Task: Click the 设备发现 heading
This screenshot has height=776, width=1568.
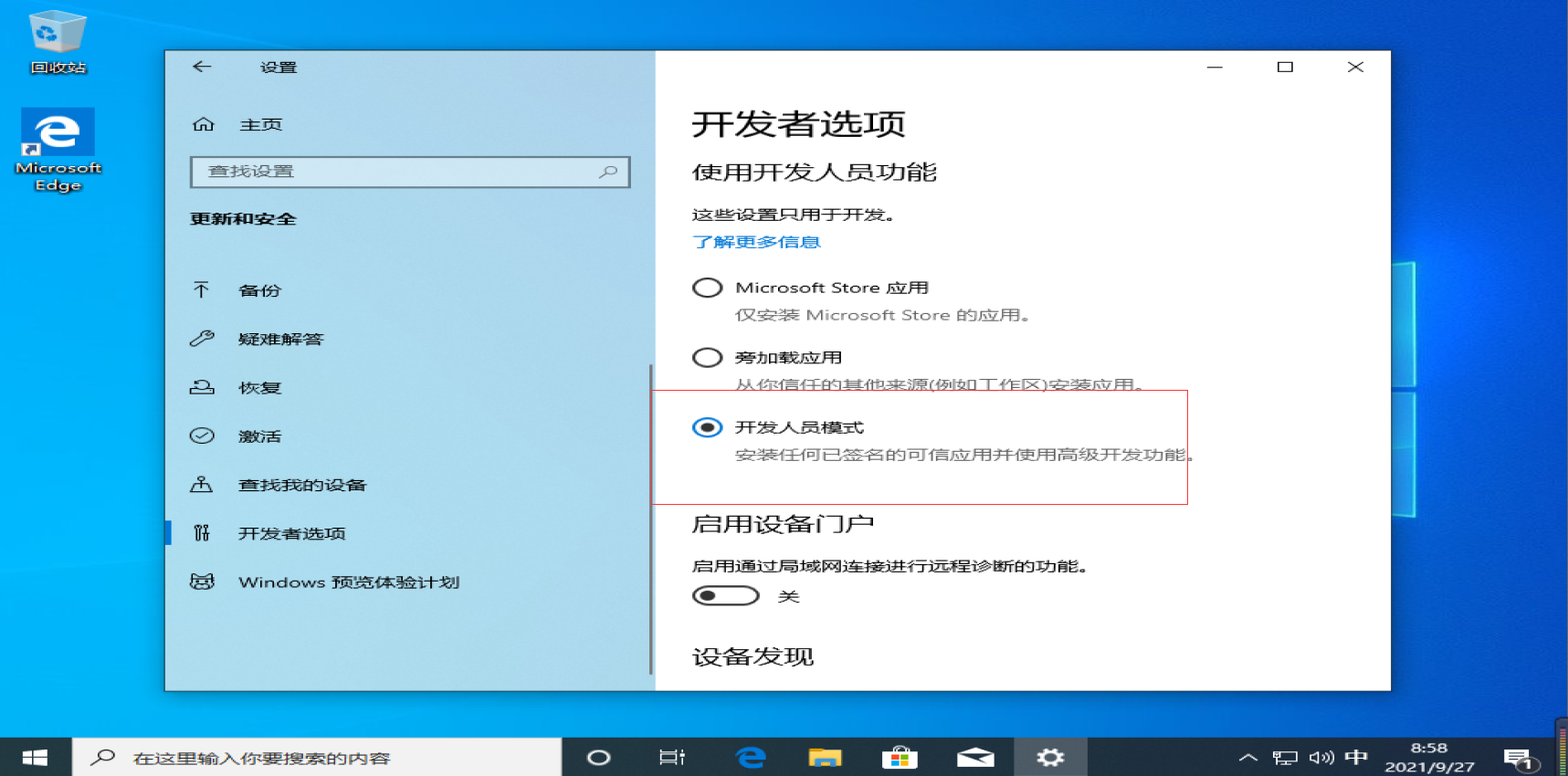Action: pos(752,656)
